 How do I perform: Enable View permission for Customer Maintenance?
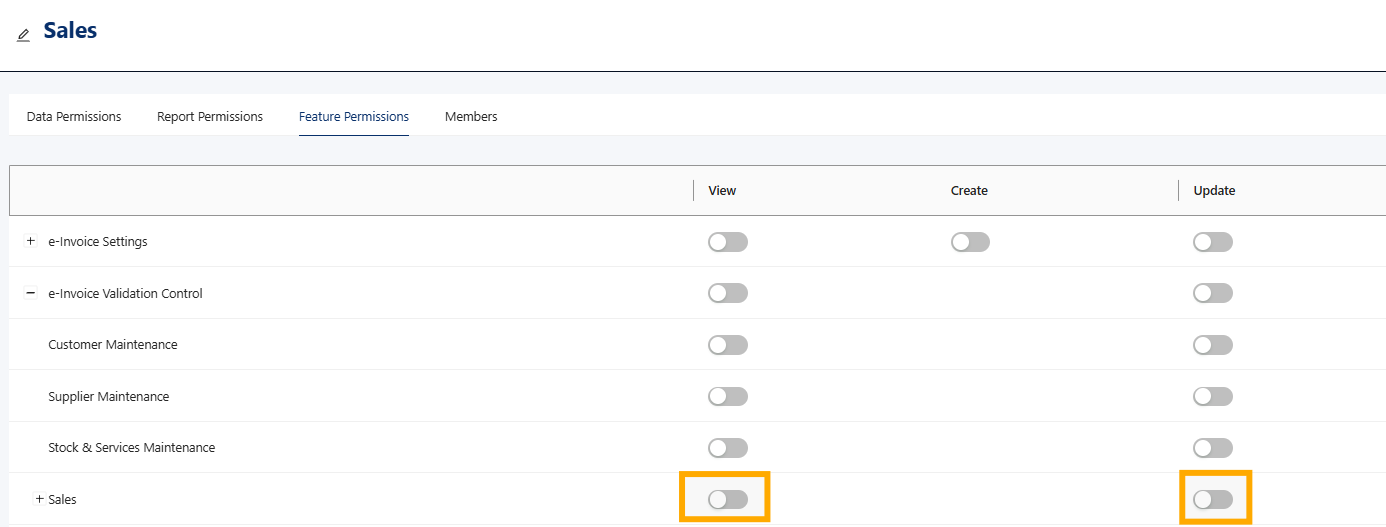728,345
